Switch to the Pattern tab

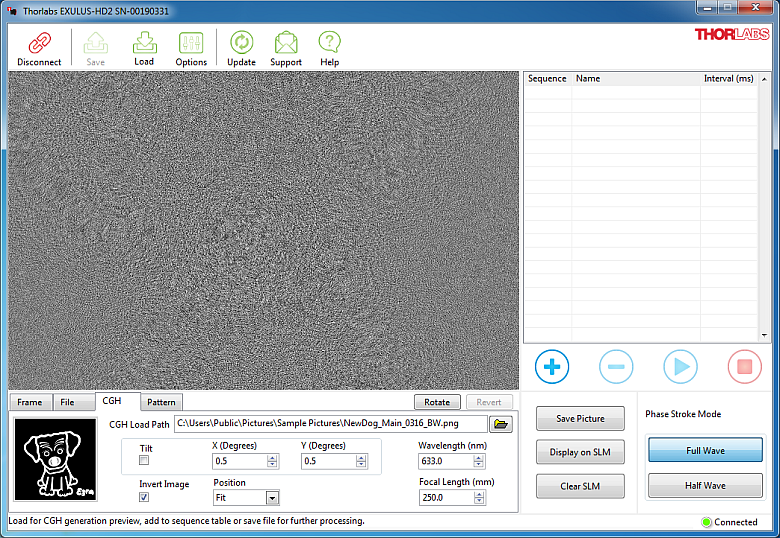pyautogui.click(x=161, y=402)
